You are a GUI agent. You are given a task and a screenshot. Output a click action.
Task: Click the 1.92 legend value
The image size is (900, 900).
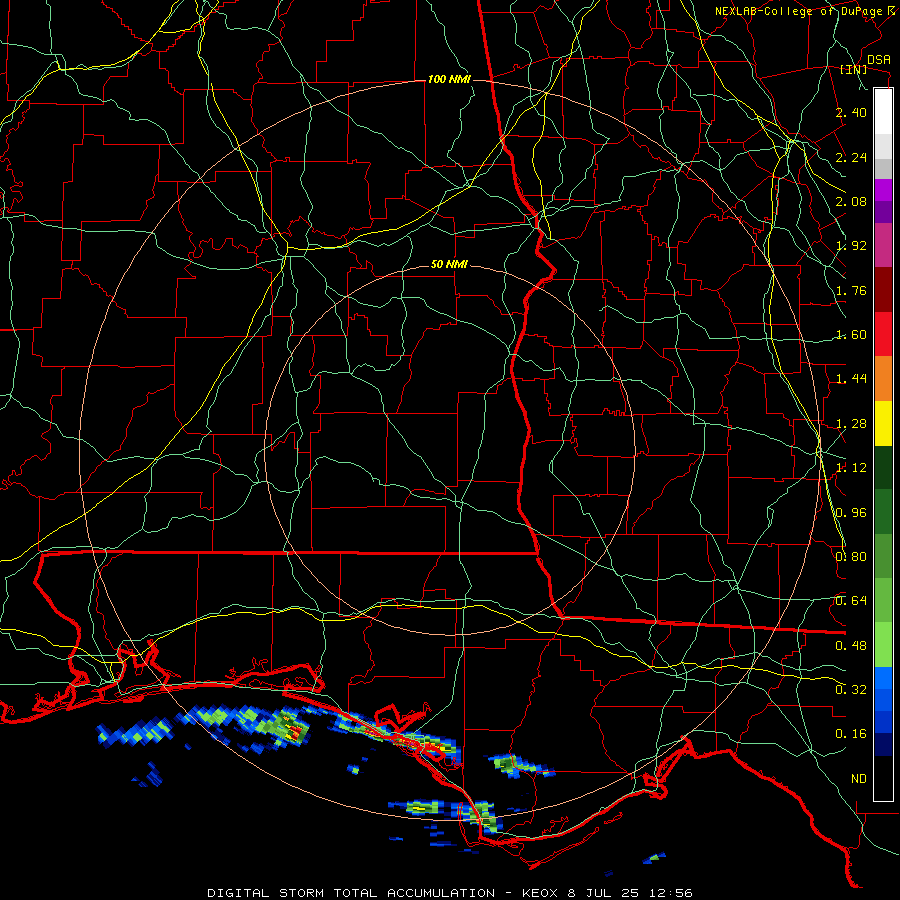coord(851,246)
